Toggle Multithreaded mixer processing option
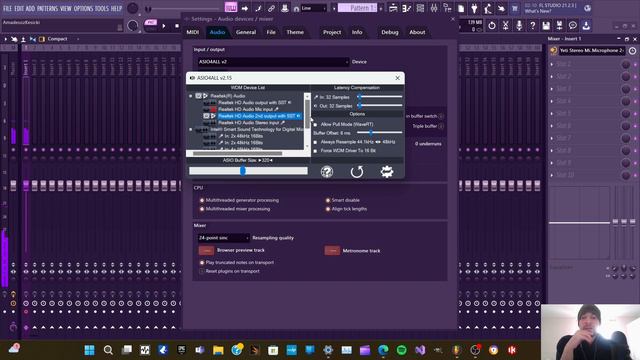 (x=202, y=209)
